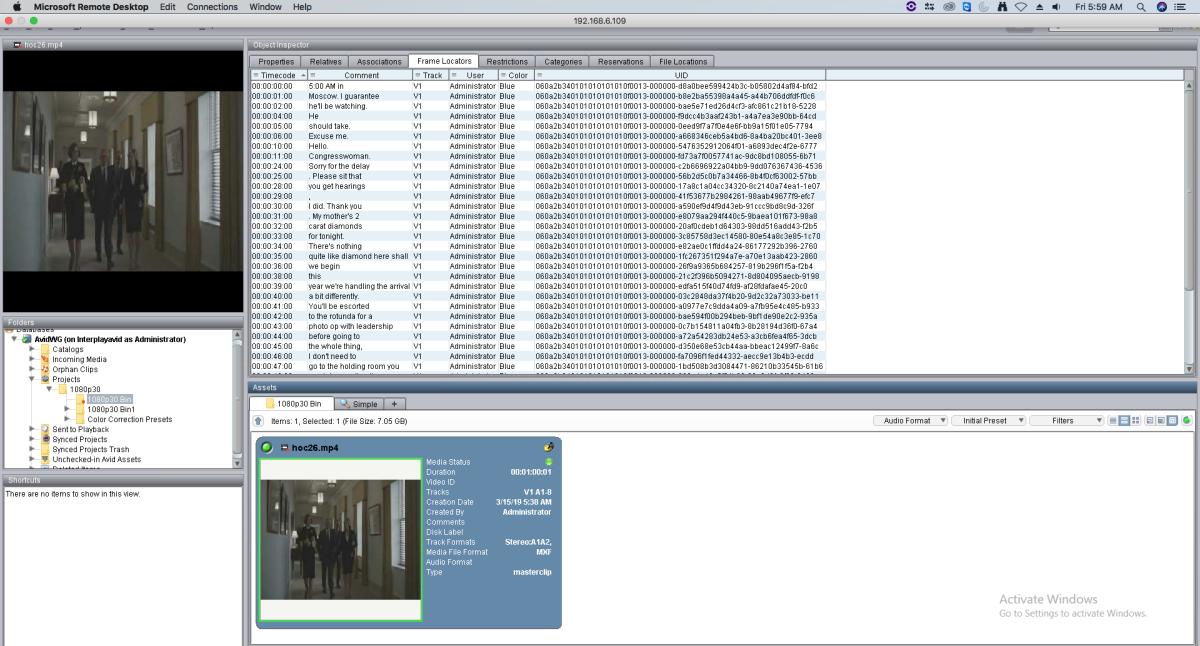Expand Color Correction Presets folder
Screen dimensions: 1200x646
[67, 419]
